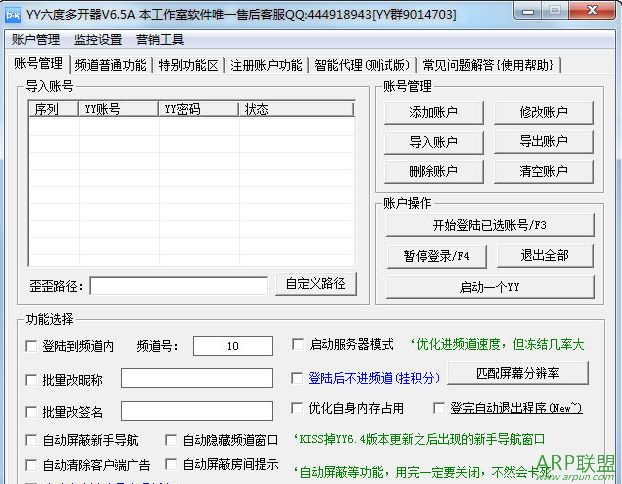Click the app icon in title bar
The image size is (622, 484).
point(13,15)
